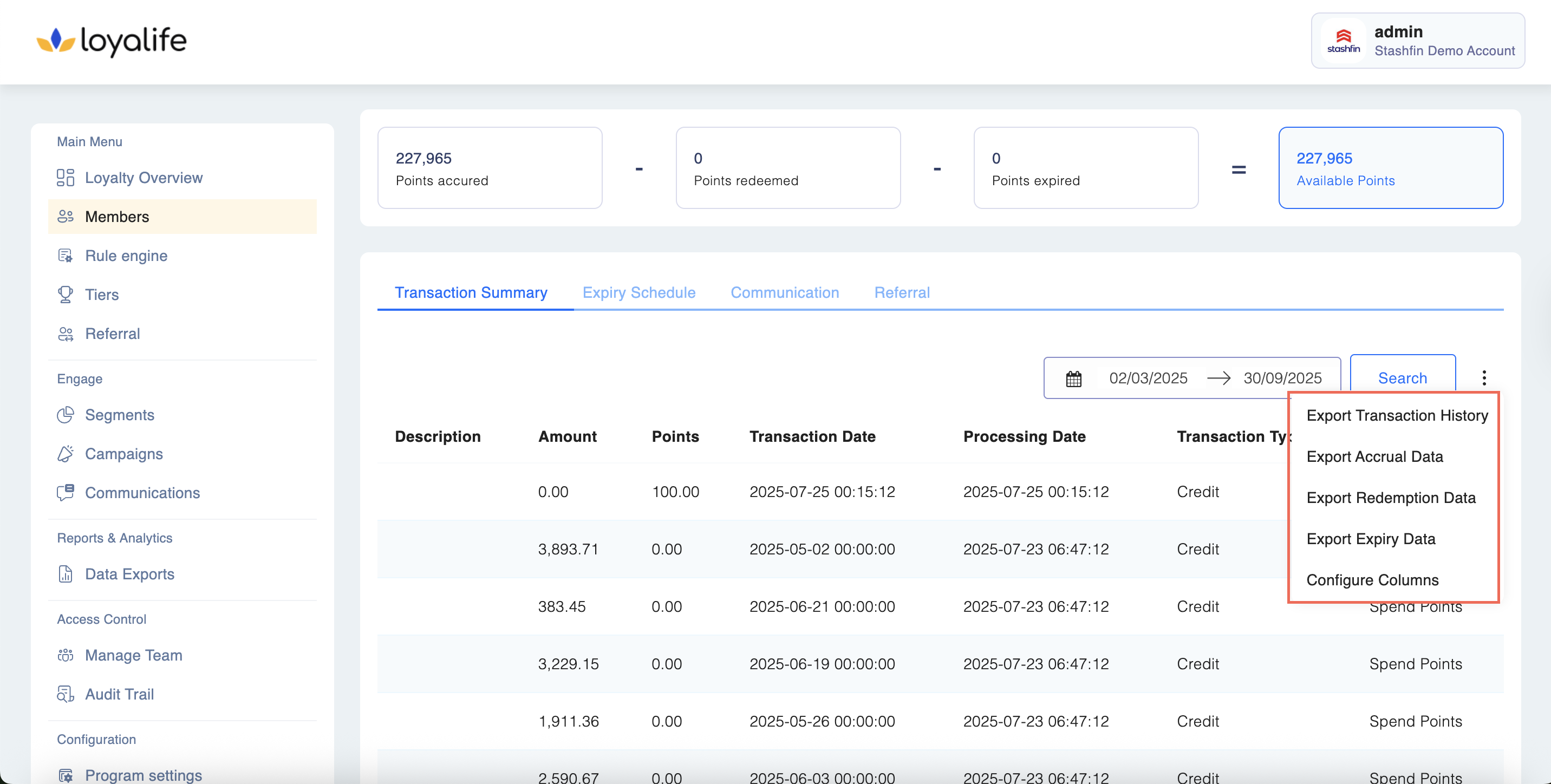Viewport: 1551px width, 784px height.
Task: Choose Export Accrual Data from menu
Action: click(x=1374, y=456)
